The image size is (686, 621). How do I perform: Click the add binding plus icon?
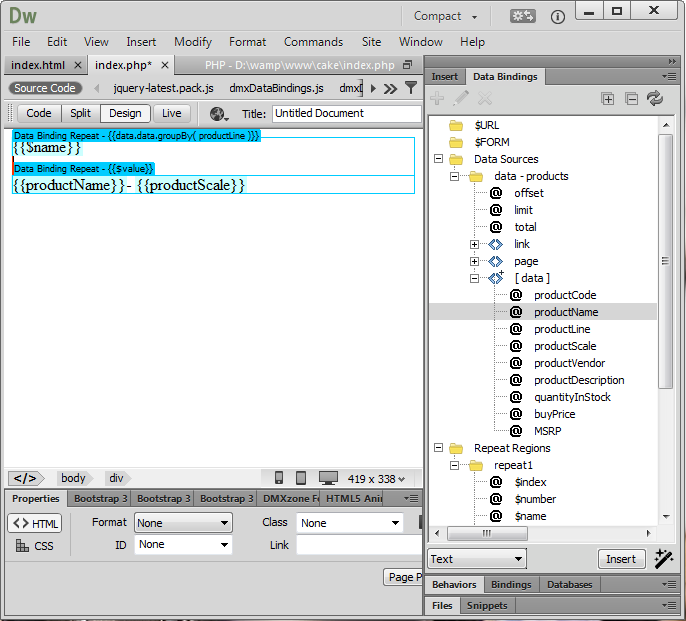(437, 98)
